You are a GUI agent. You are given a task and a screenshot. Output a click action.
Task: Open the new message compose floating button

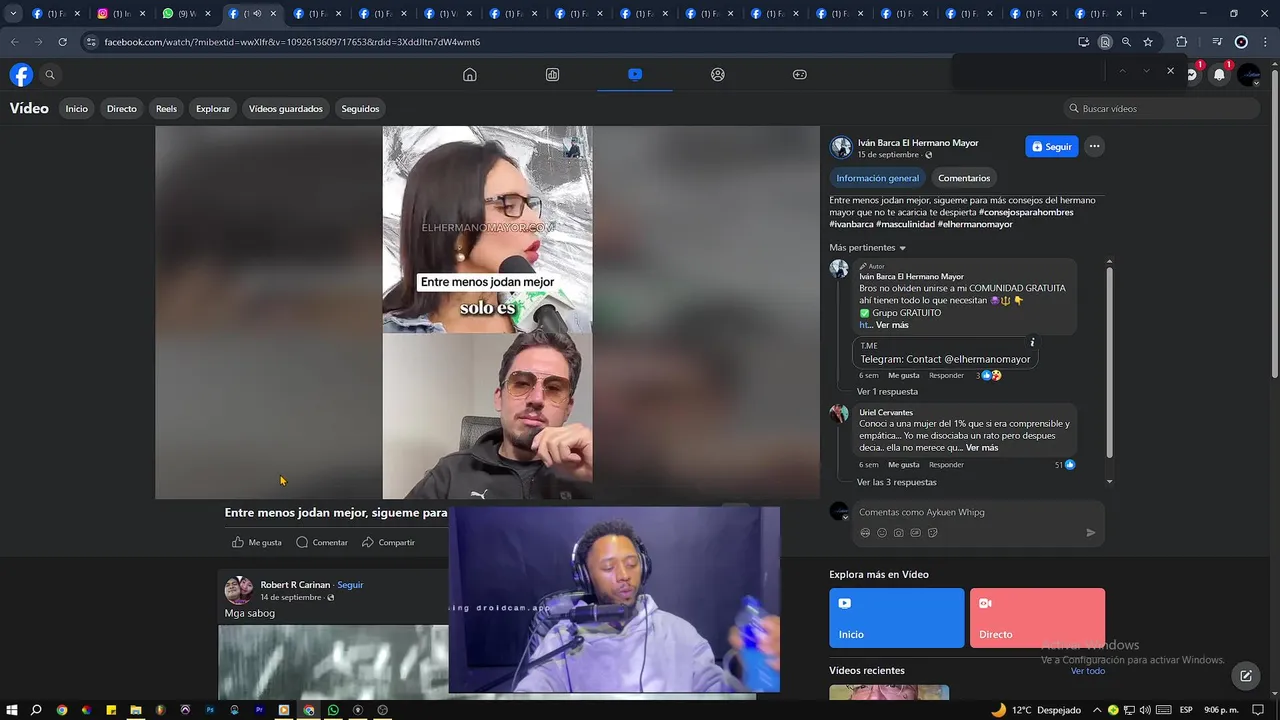[1246, 676]
